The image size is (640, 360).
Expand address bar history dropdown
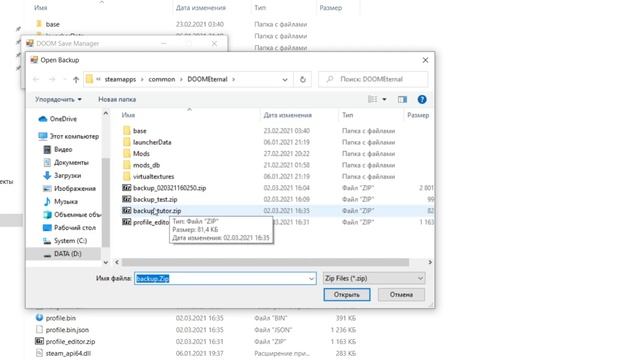click(284, 80)
